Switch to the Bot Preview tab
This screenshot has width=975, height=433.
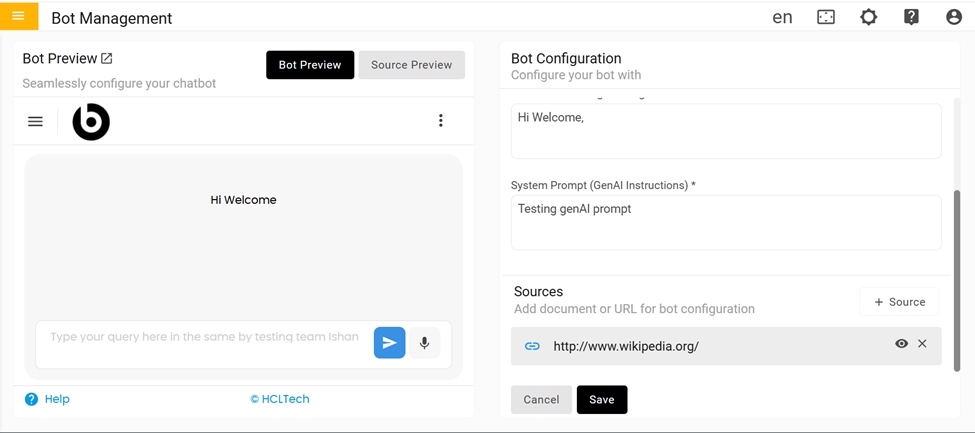point(310,65)
